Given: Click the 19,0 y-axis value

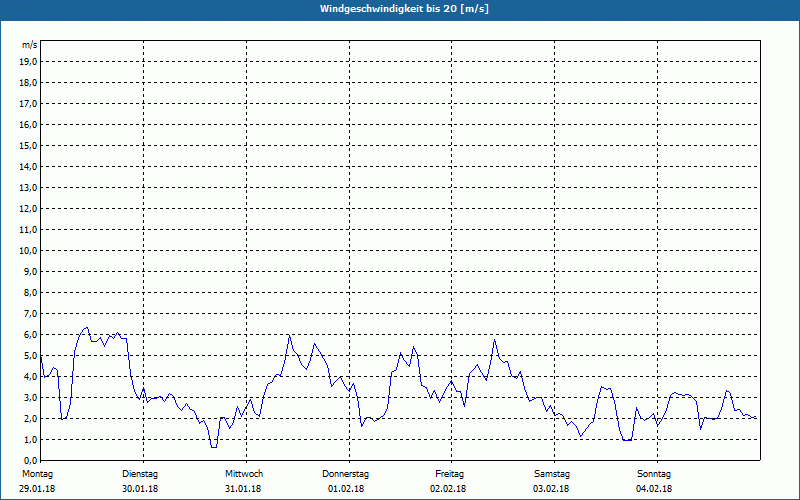Looking at the screenshot, I should [x=28, y=62].
